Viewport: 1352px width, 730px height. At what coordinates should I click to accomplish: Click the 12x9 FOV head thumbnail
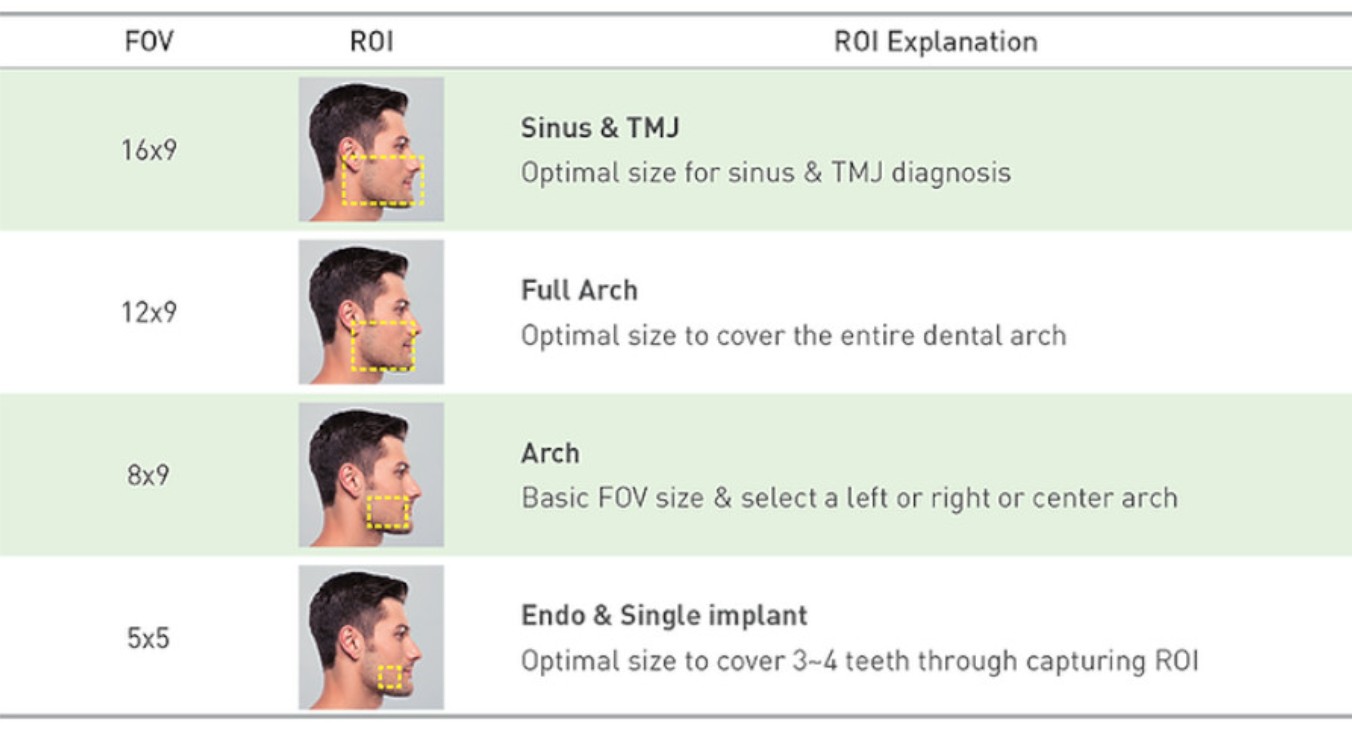tap(370, 311)
